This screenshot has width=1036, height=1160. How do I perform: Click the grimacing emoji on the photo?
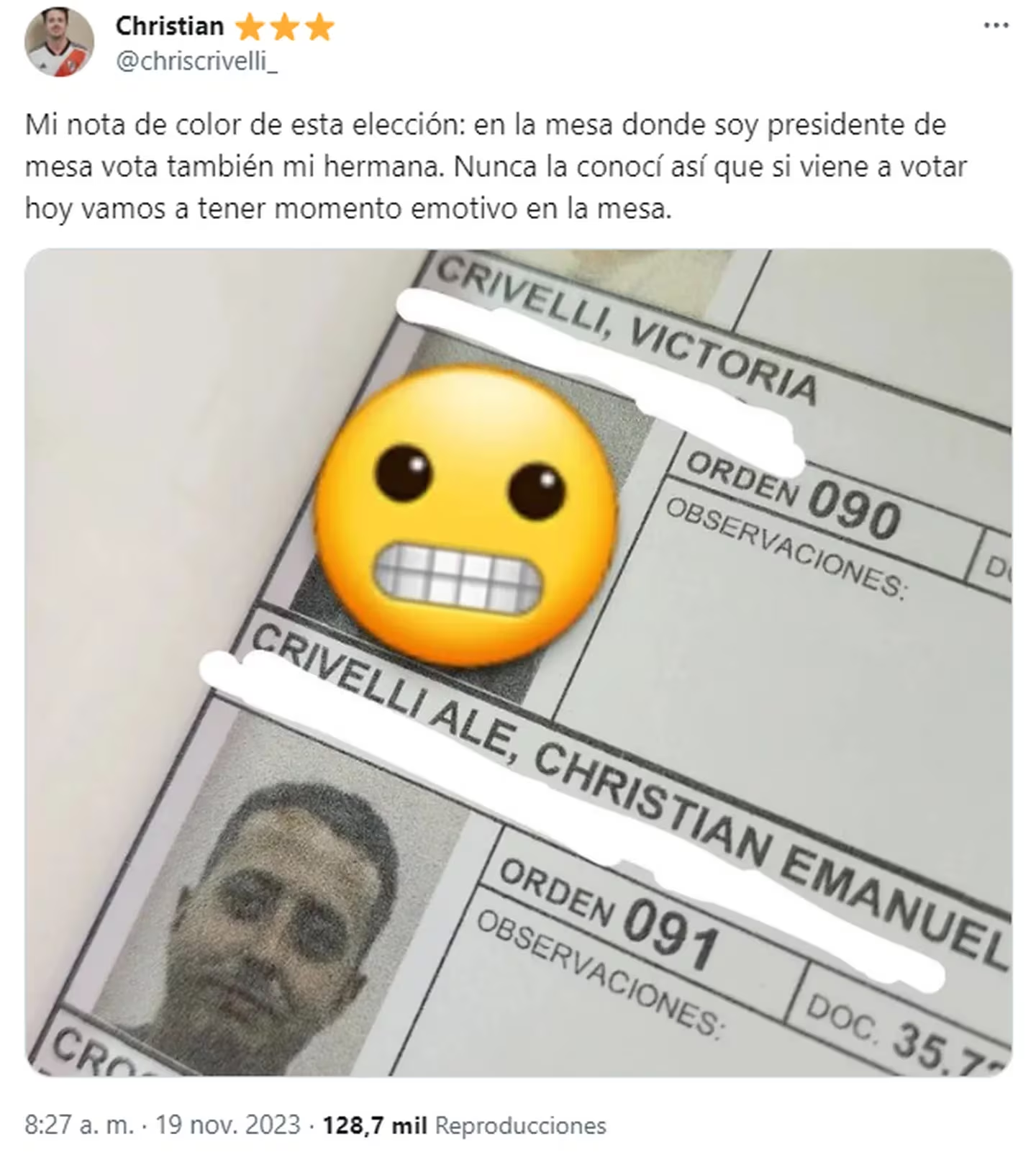[x=465, y=515]
